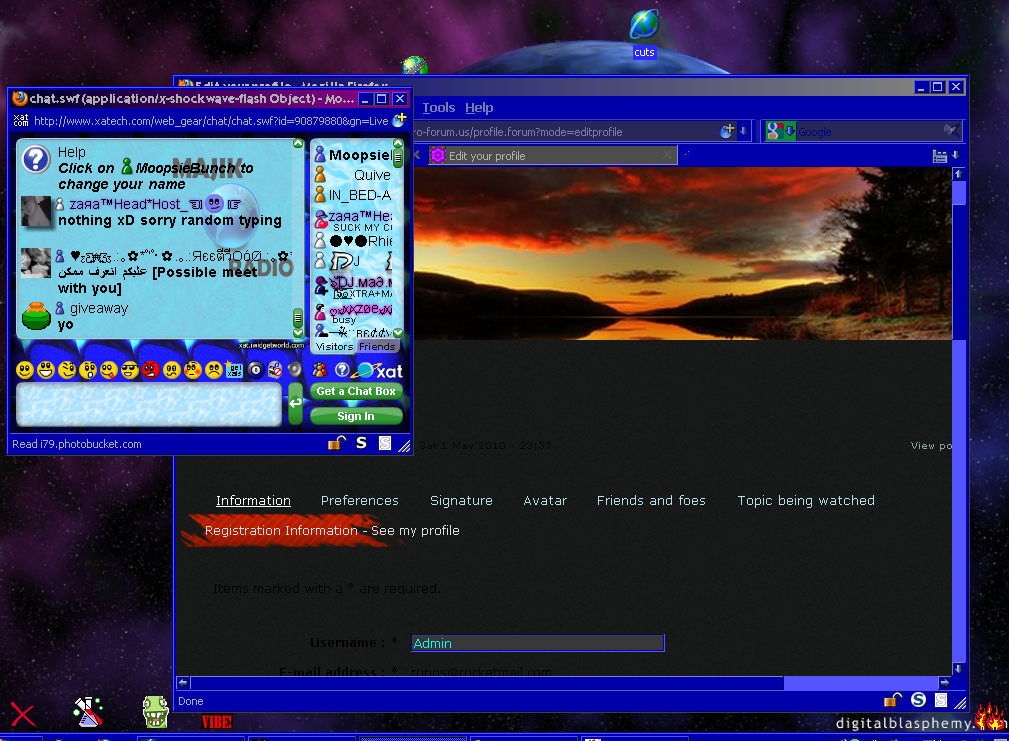The height and width of the screenshot is (741, 1009).
Task: Open the Information profile tab
Action: 254,500
